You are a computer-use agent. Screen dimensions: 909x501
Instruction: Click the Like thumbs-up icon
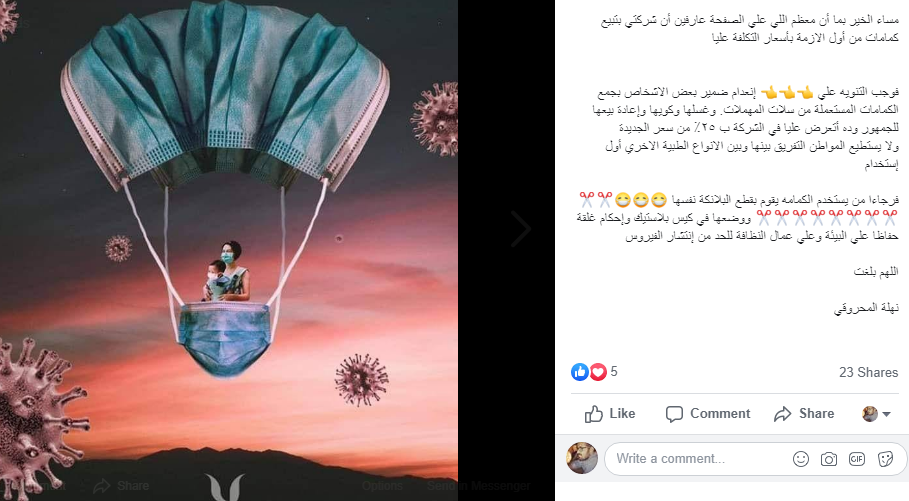[593, 414]
